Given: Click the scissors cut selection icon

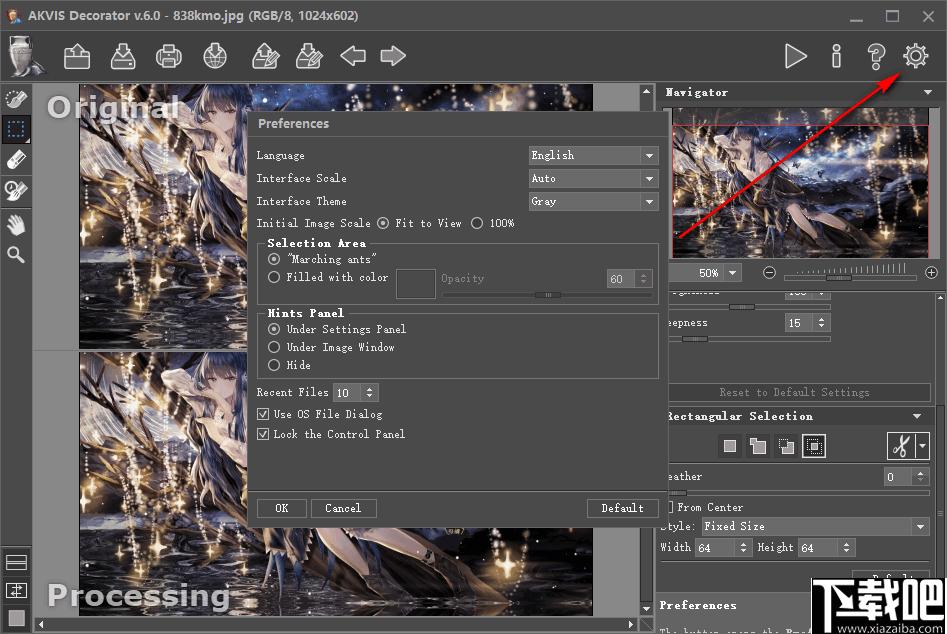Looking at the screenshot, I should click(901, 447).
